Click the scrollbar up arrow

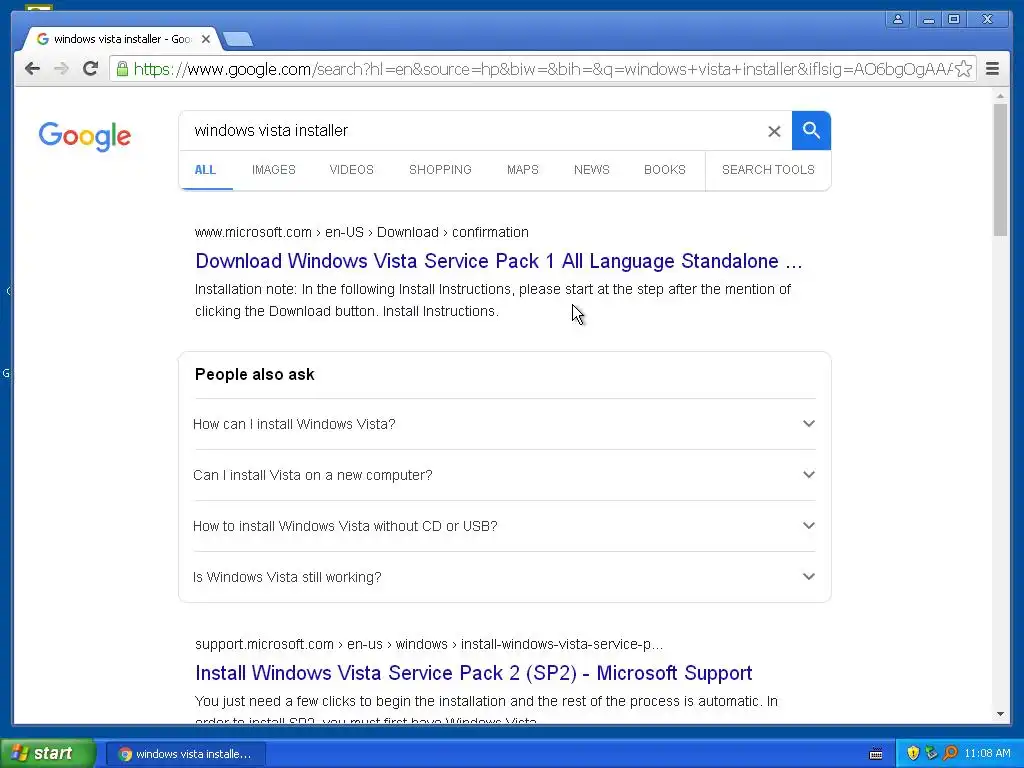(1000, 96)
